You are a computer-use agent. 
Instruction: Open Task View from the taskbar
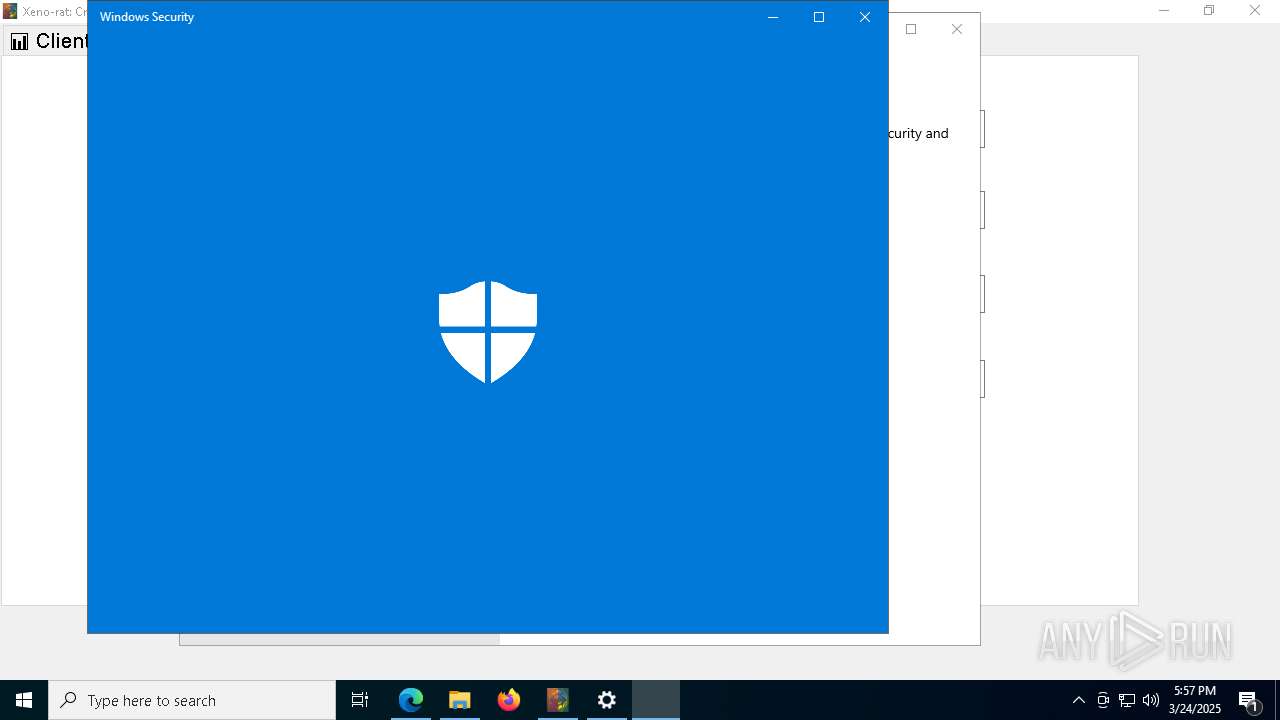(360, 700)
